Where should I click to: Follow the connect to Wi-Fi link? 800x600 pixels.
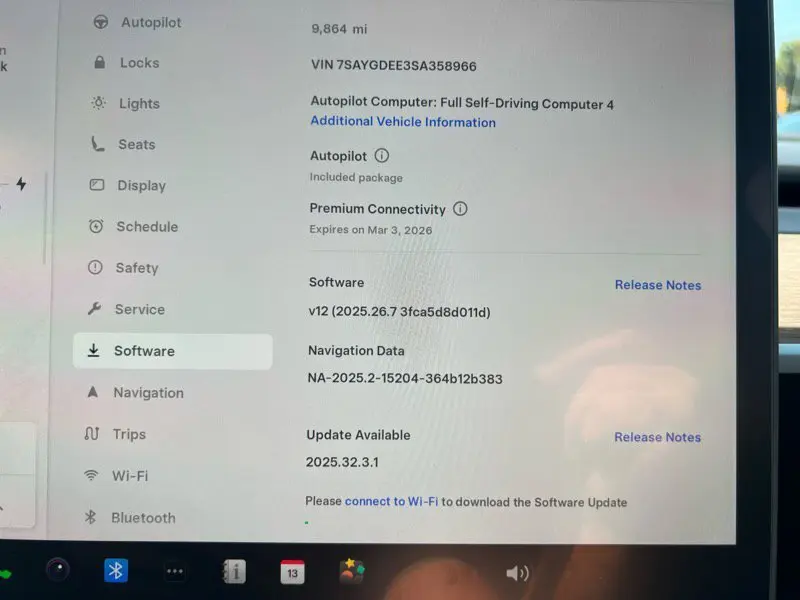point(391,502)
